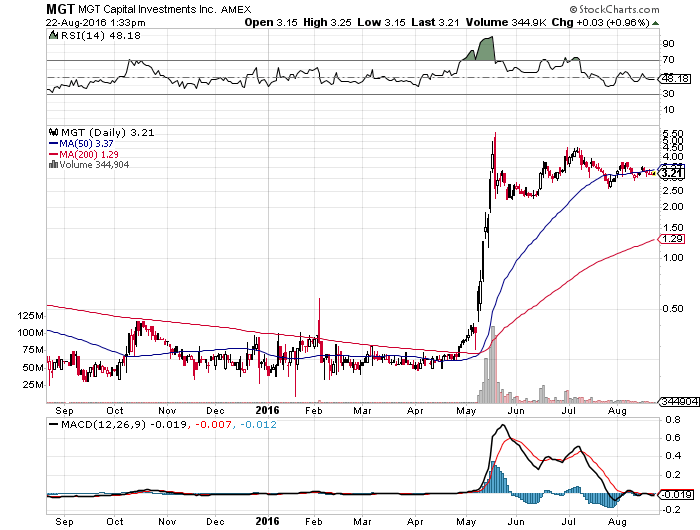
Task: Click the 25M volume axis label
Action: [x=33, y=385]
